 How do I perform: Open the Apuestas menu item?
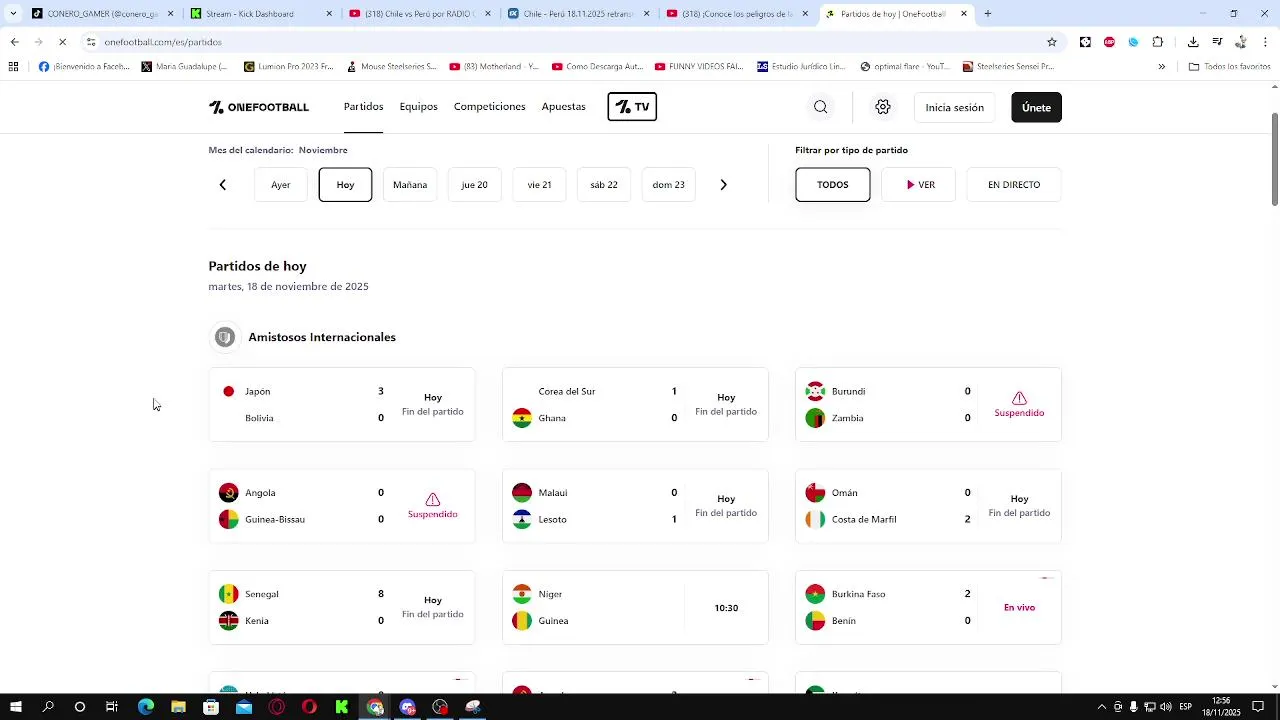(564, 107)
